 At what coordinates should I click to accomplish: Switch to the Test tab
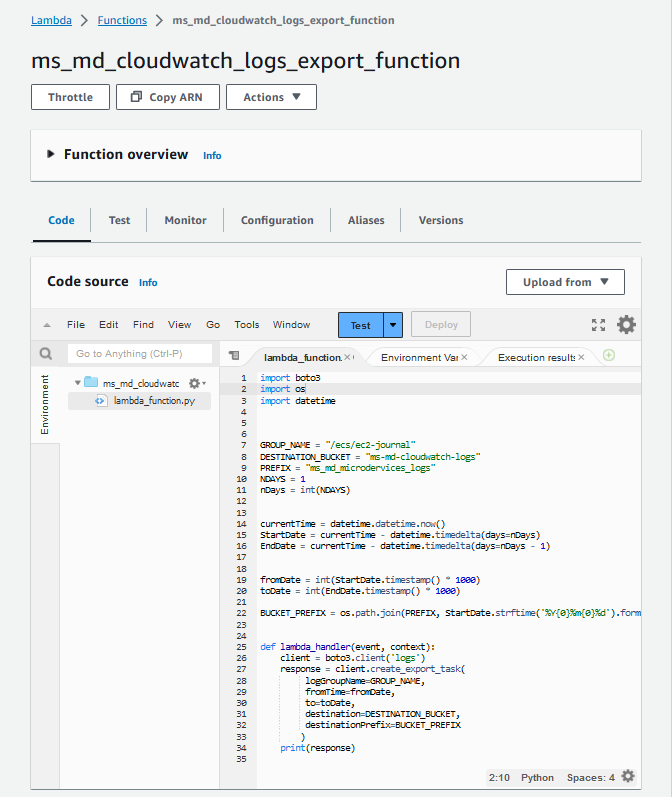(x=119, y=220)
